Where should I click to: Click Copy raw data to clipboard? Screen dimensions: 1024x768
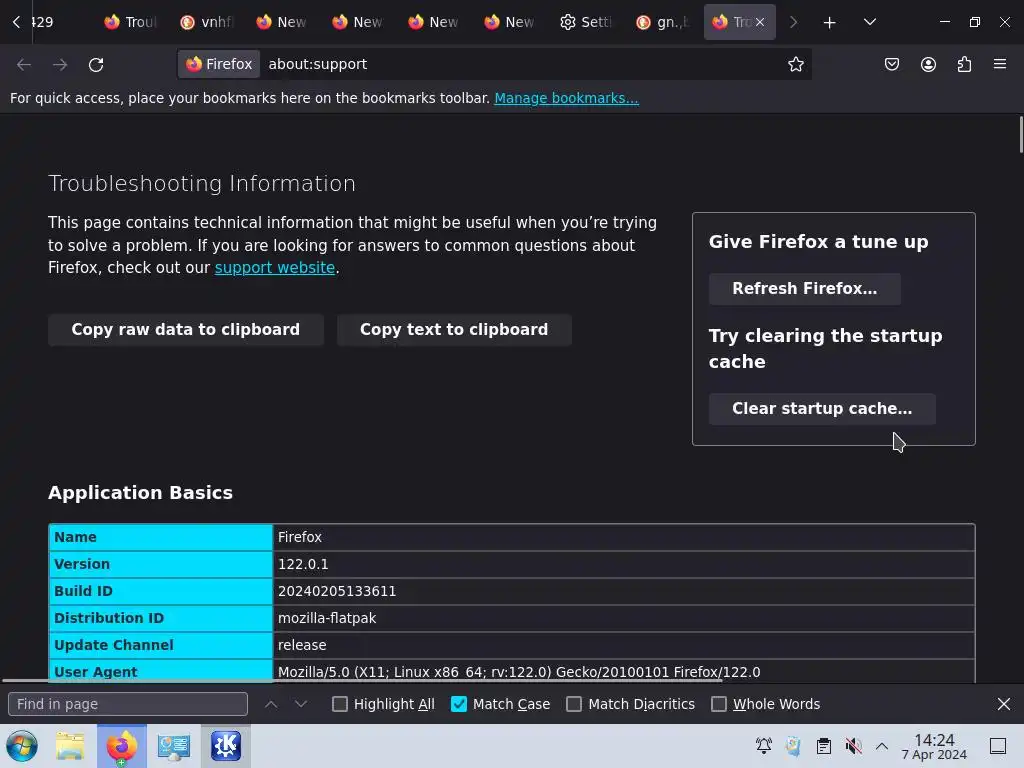[x=185, y=330]
